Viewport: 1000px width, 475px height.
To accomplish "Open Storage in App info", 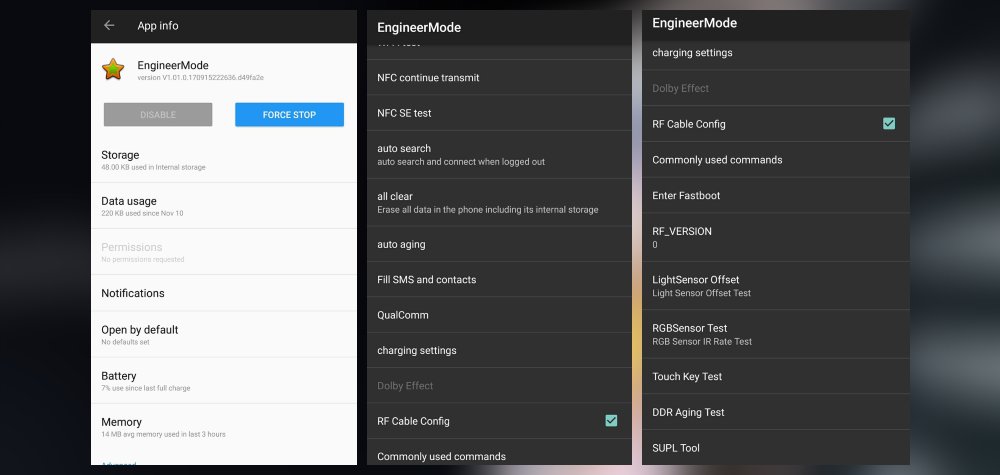I will [x=224, y=160].
